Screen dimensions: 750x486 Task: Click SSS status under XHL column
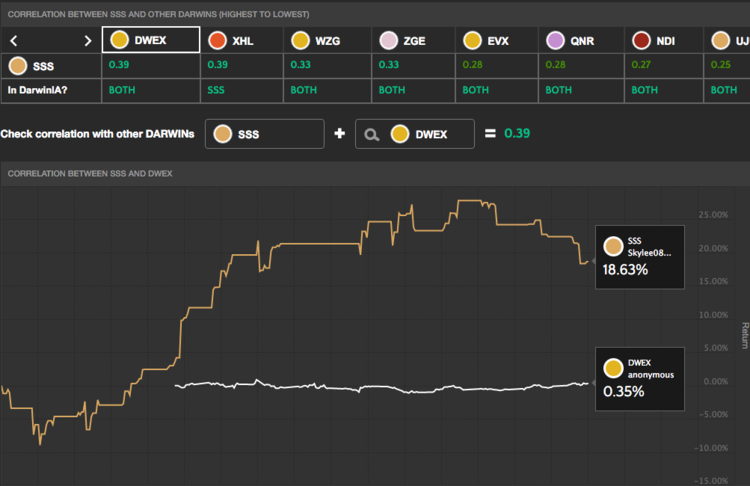pos(216,90)
